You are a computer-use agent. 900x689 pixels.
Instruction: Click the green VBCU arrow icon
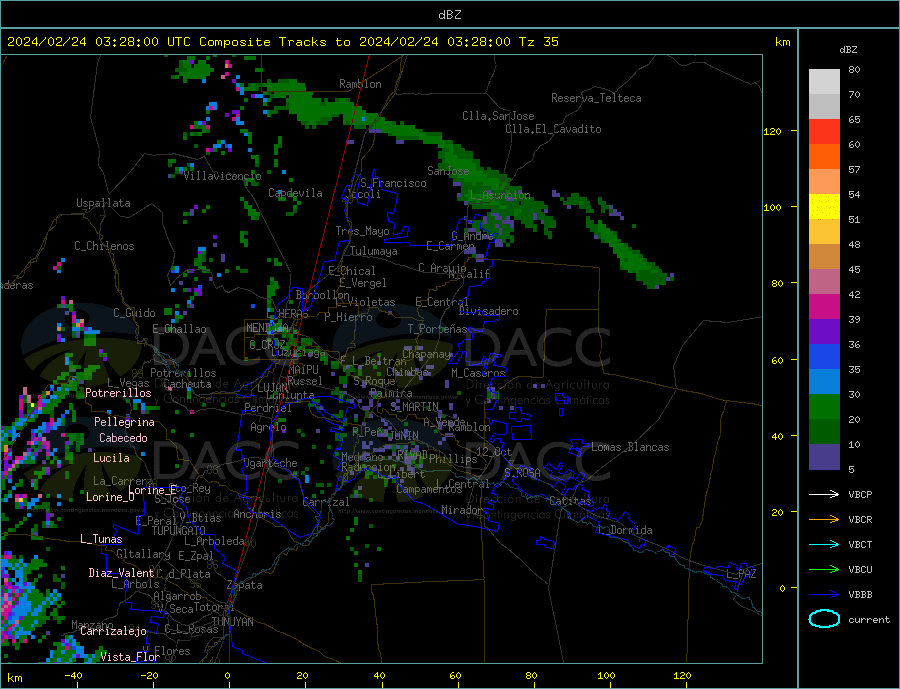[824, 570]
